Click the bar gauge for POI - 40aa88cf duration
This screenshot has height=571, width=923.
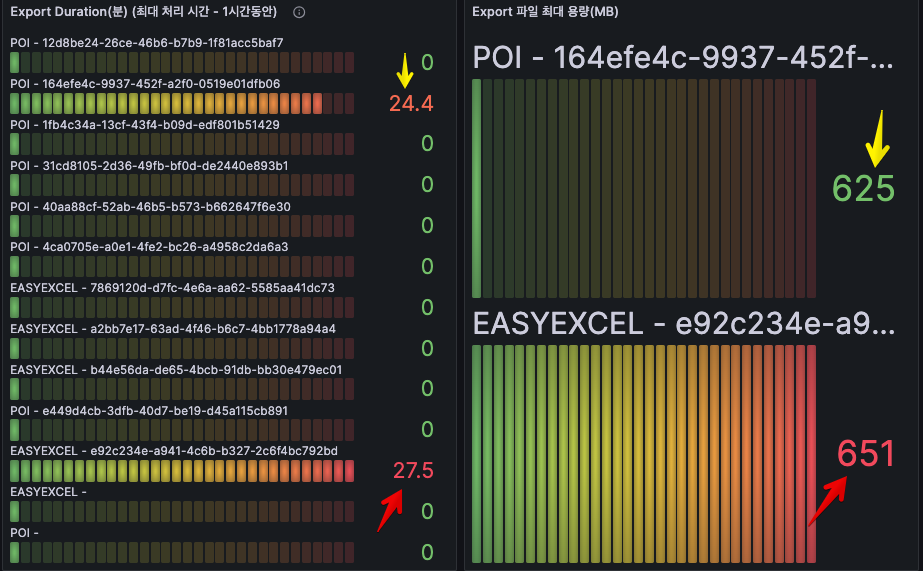[x=182, y=226]
